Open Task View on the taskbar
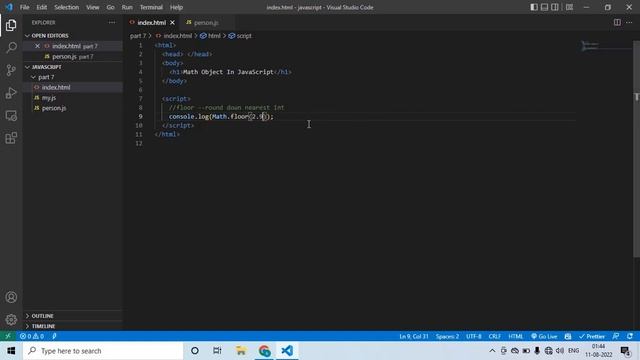Viewport: 640px width, 360px height. point(217,351)
